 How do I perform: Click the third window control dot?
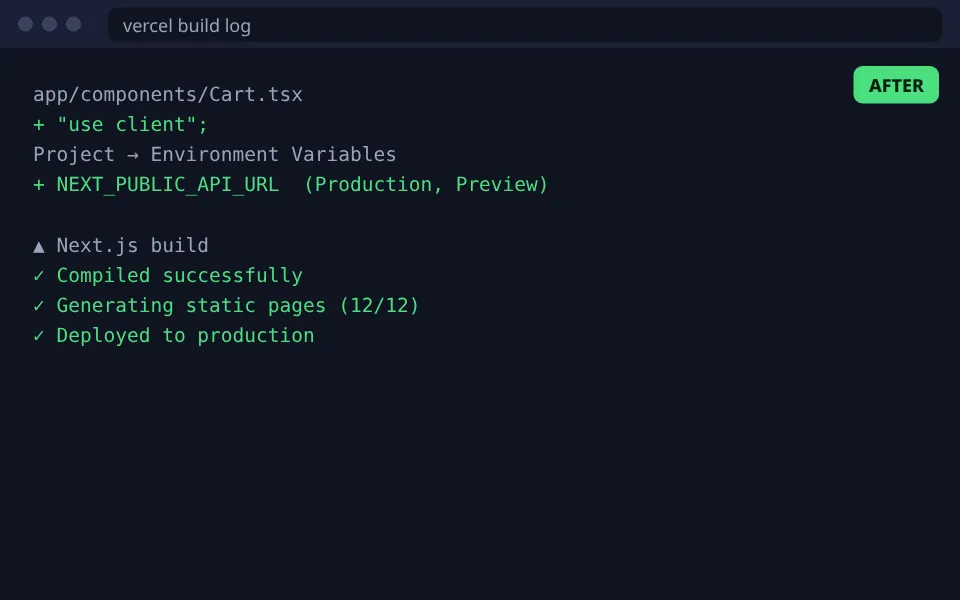[73, 24]
